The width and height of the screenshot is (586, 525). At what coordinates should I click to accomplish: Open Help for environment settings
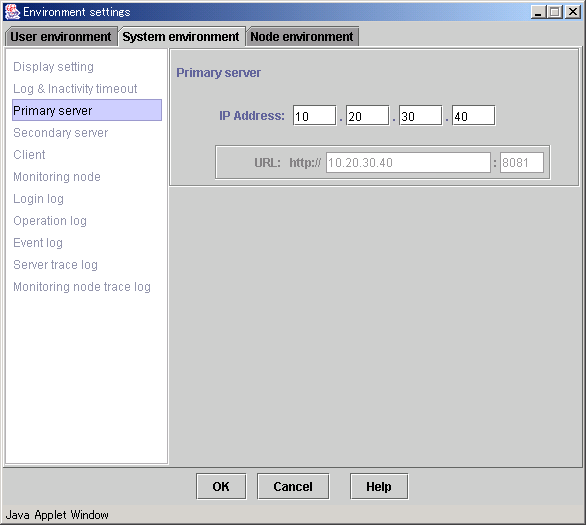(x=379, y=487)
